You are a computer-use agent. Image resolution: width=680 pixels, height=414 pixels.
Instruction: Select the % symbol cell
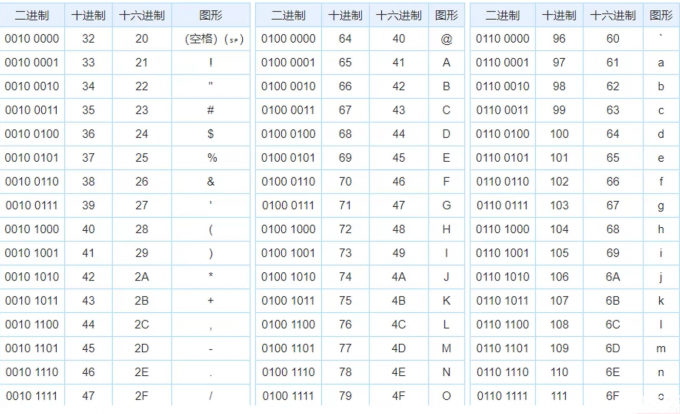point(211,158)
